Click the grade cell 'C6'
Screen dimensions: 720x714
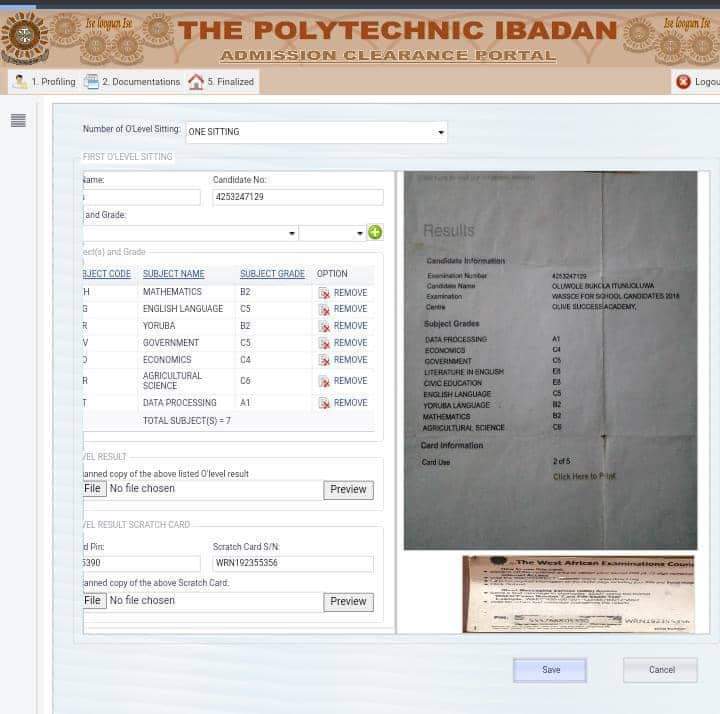click(x=245, y=381)
